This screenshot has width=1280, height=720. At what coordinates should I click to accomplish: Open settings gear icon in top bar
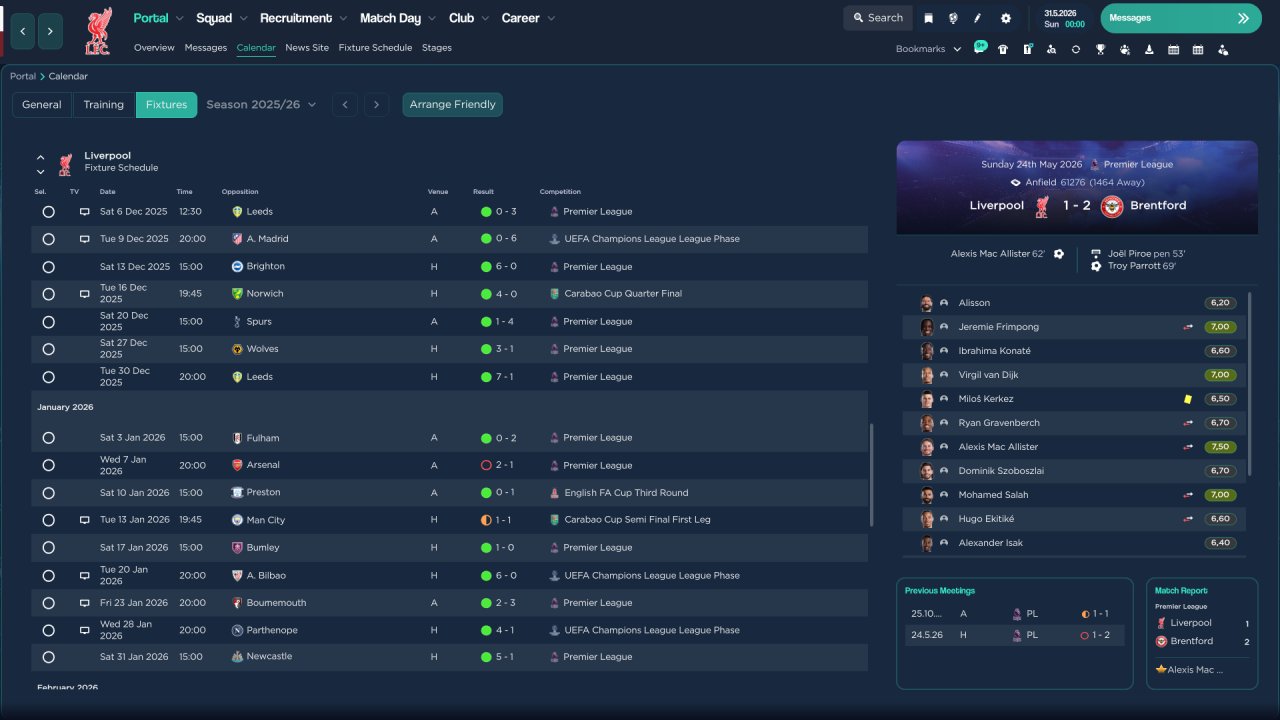click(x=1005, y=18)
